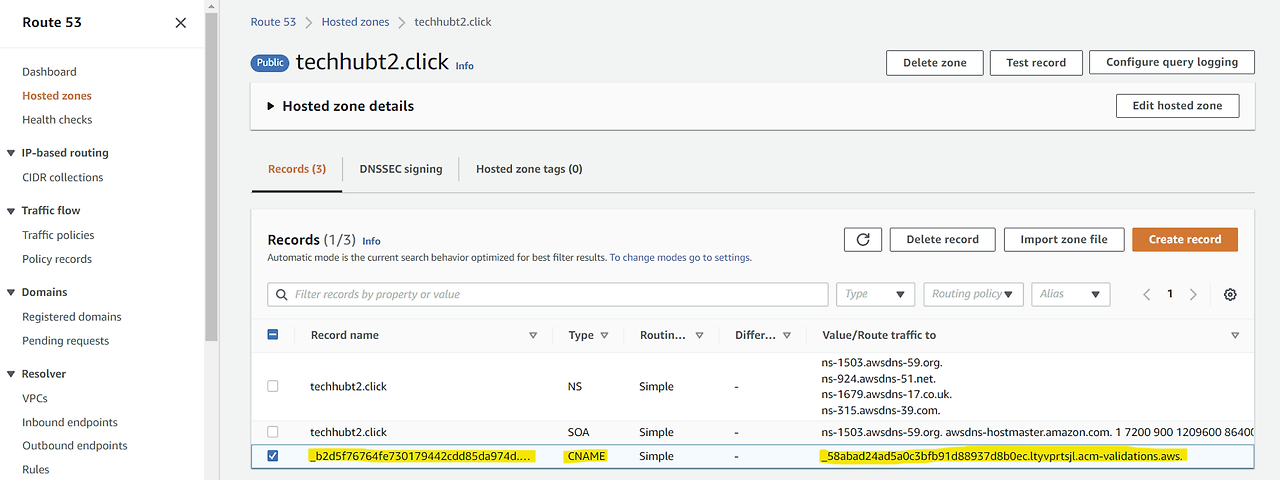Sort by Record name column arrow

tap(533, 336)
